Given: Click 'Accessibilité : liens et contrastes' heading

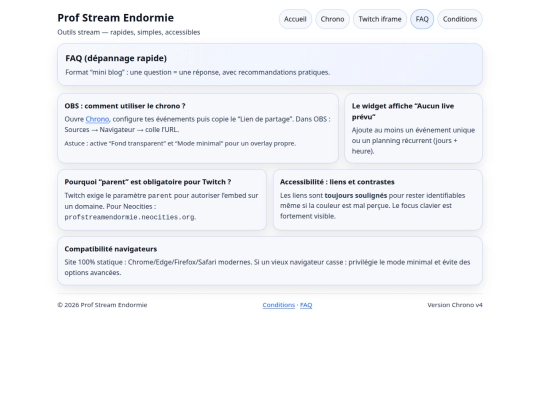Looking at the screenshot, I should click(x=337, y=182).
